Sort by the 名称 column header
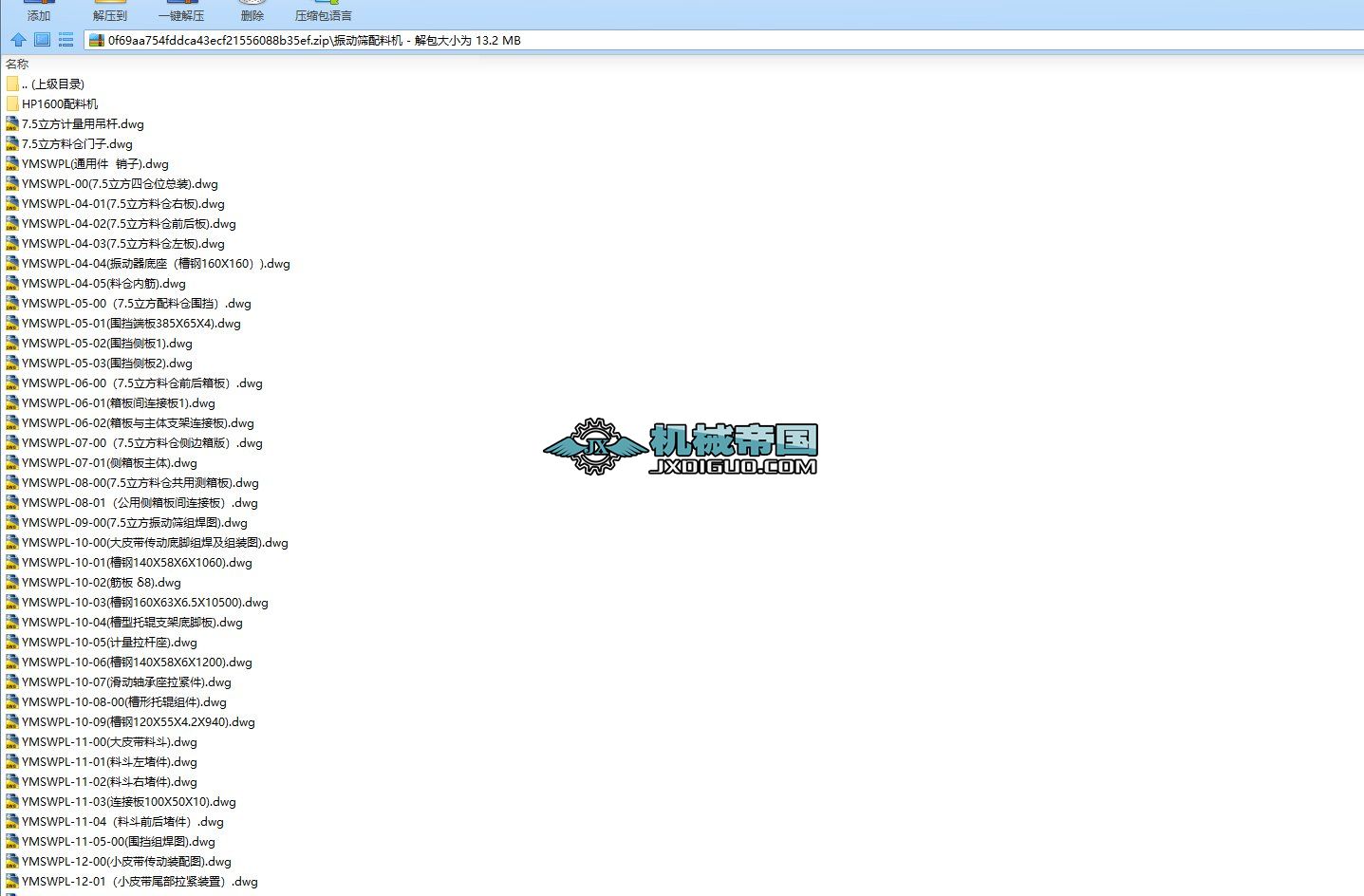This screenshot has width=1364, height=896. click(17, 65)
